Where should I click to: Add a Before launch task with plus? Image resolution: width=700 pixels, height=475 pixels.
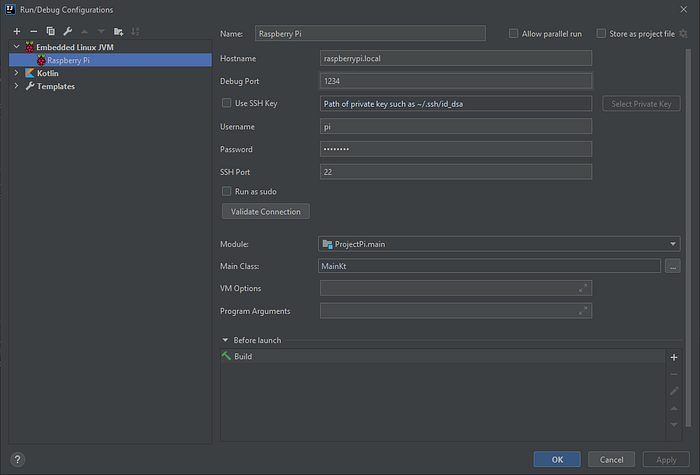point(674,357)
